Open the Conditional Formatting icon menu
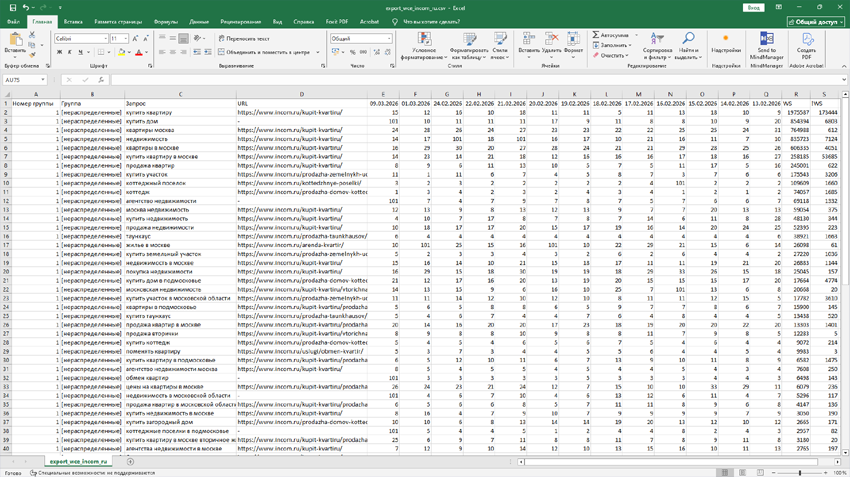Viewport: 850px width, 477px height. pos(424,39)
